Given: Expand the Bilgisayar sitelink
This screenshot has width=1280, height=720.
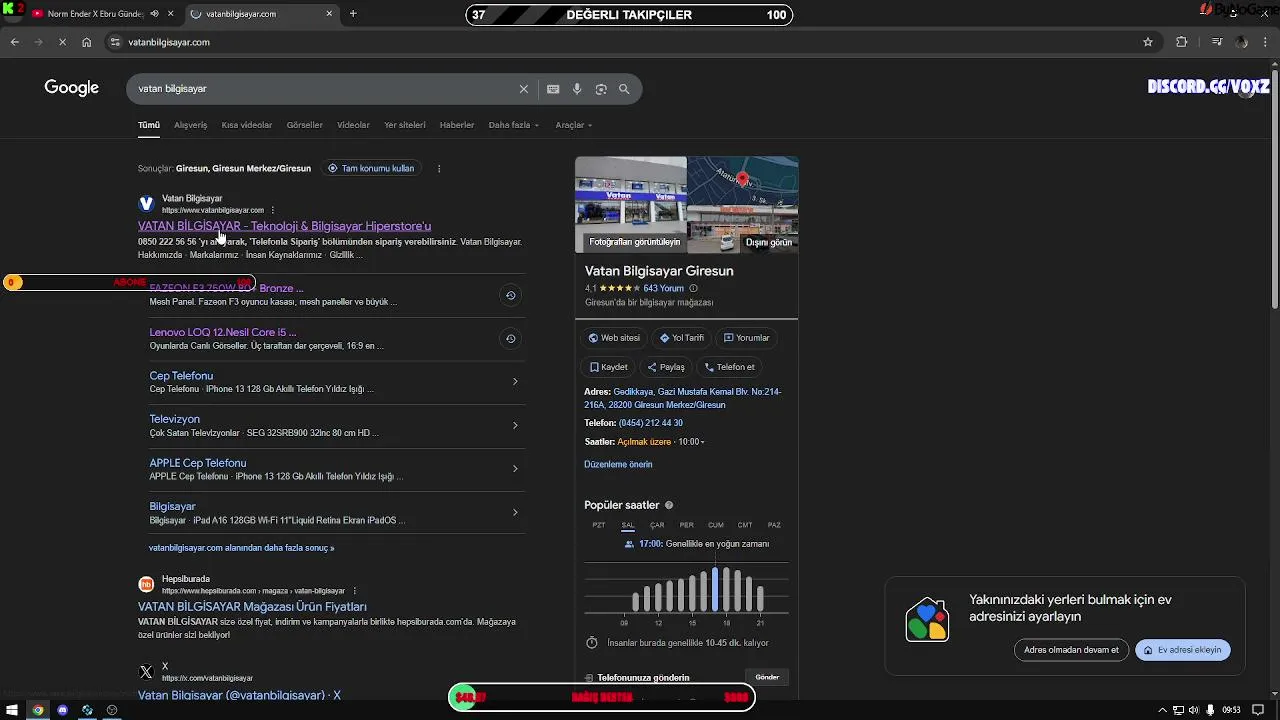Looking at the screenshot, I should pyautogui.click(x=515, y=512).
